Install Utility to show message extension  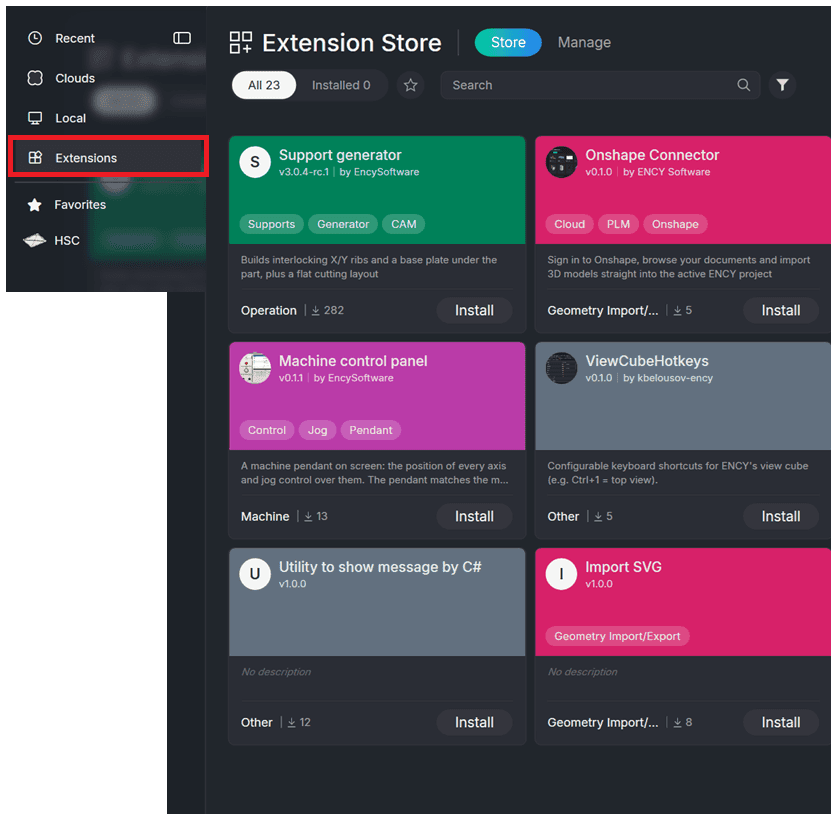pos(475,722)
